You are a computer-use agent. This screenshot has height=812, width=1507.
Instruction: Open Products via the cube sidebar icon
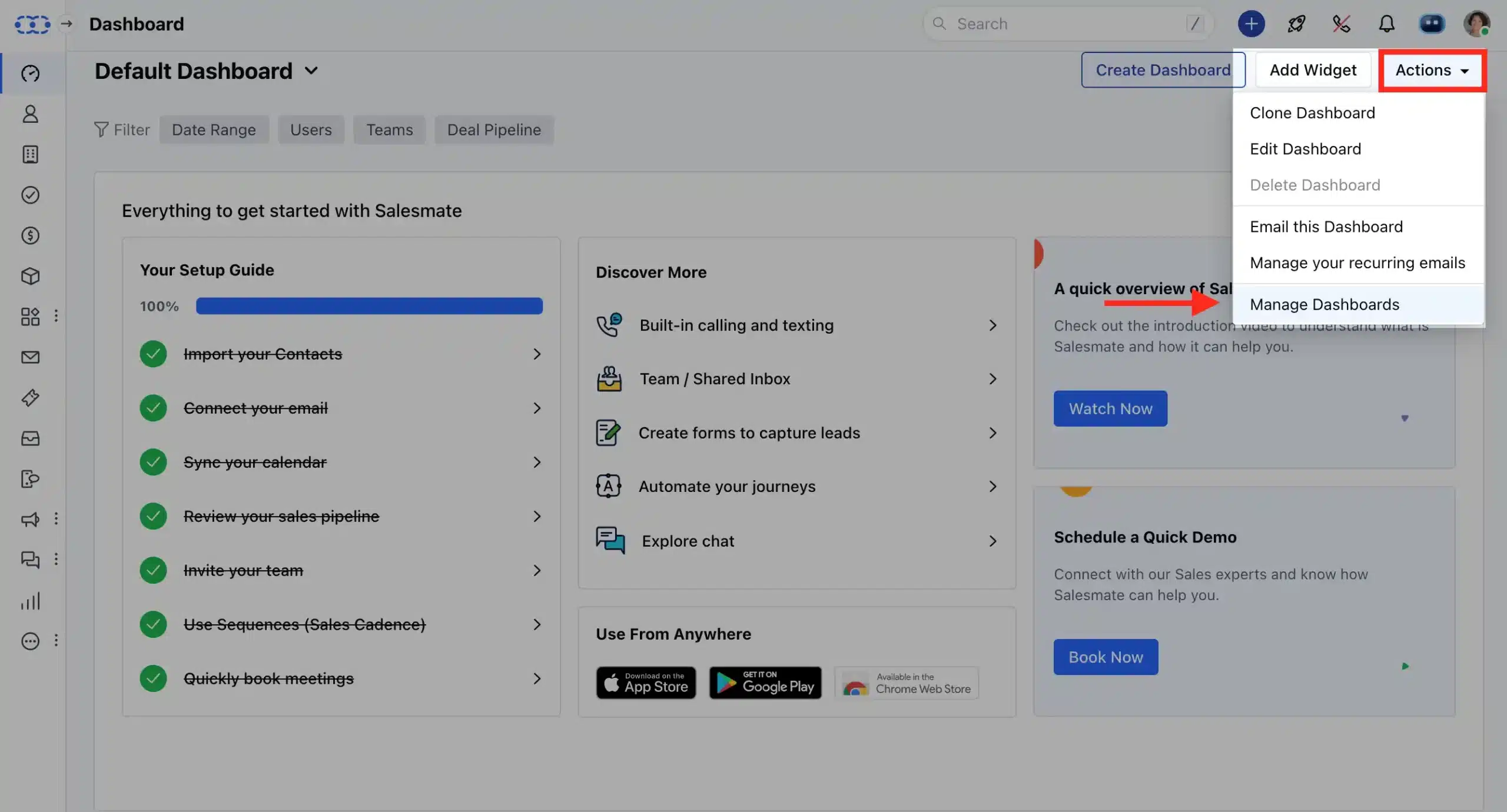point(30,276)
